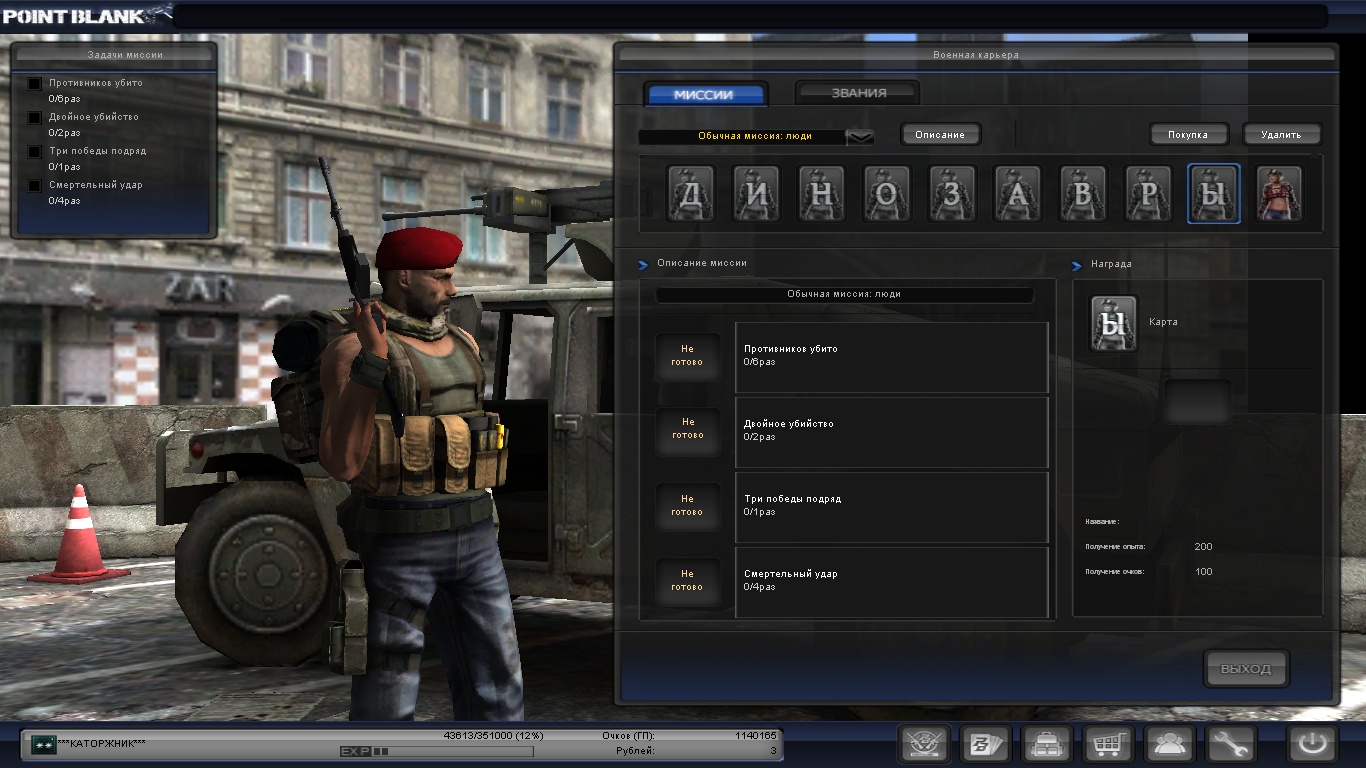Click the Двойное убийство mission row
The width and height of the screenshot is (1366, 768).
click(x=892, y=432)
